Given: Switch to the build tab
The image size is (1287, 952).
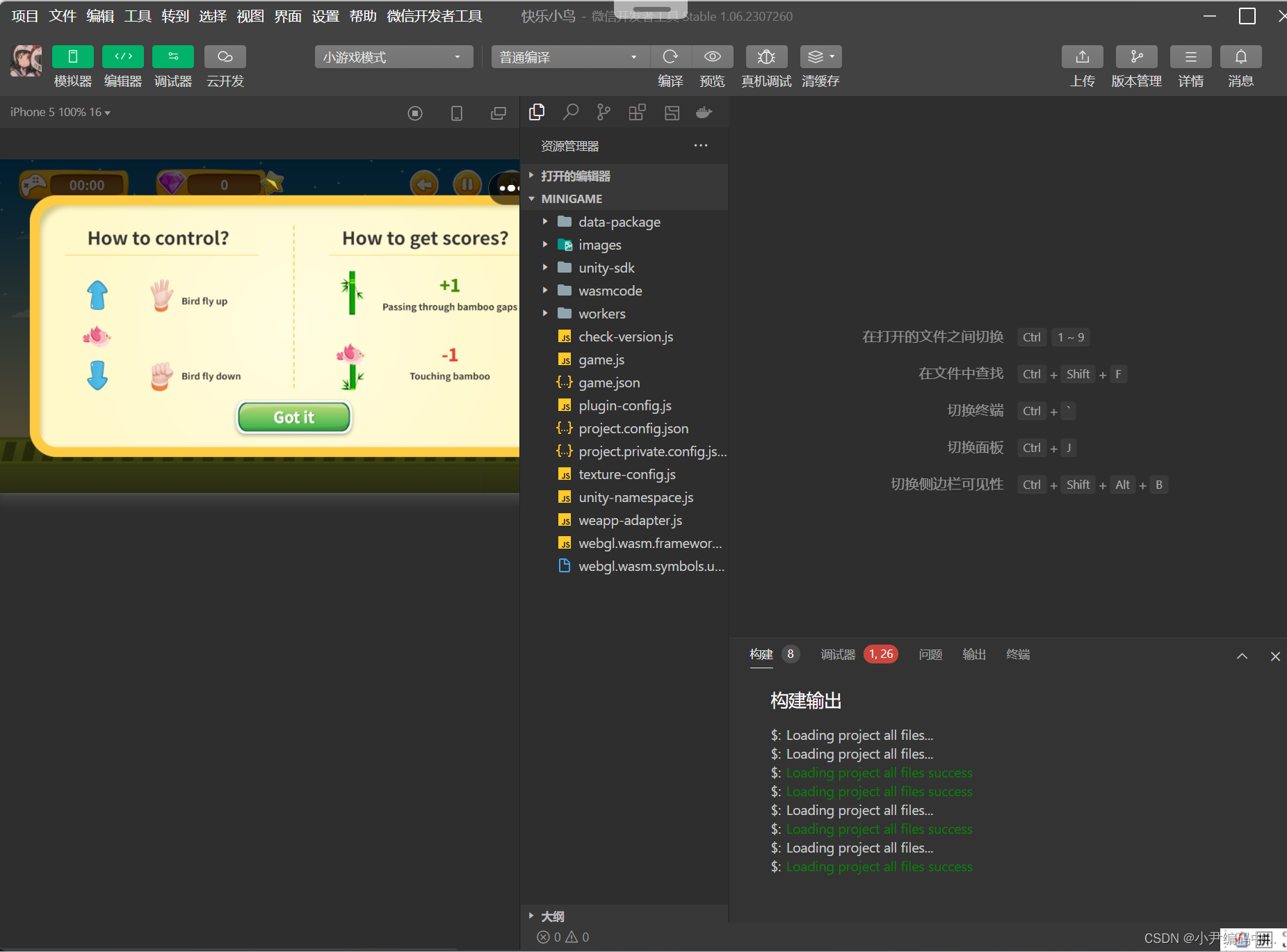Looking at the screenshot, I should point(761,654).
